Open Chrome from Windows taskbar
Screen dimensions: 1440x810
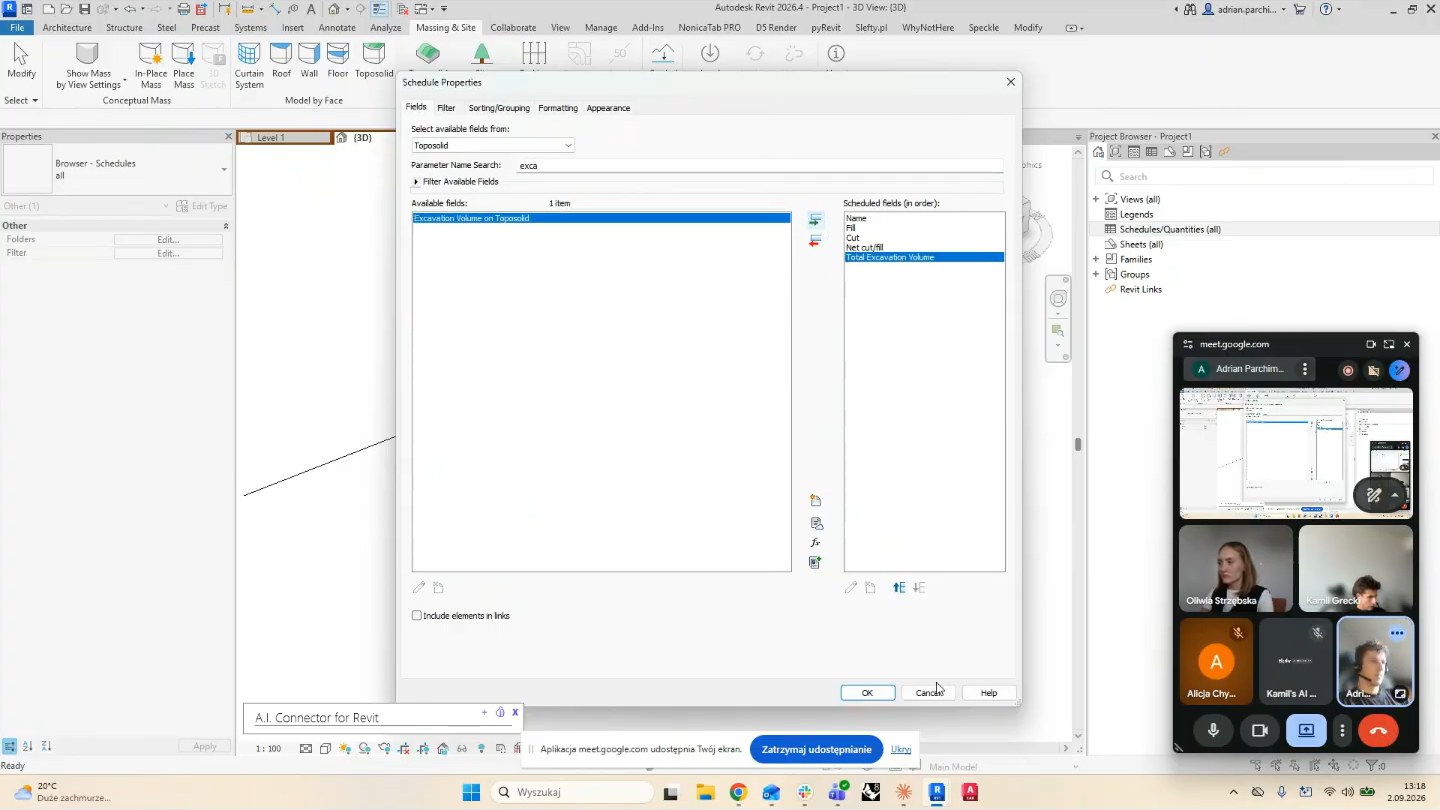click(738, 793)
